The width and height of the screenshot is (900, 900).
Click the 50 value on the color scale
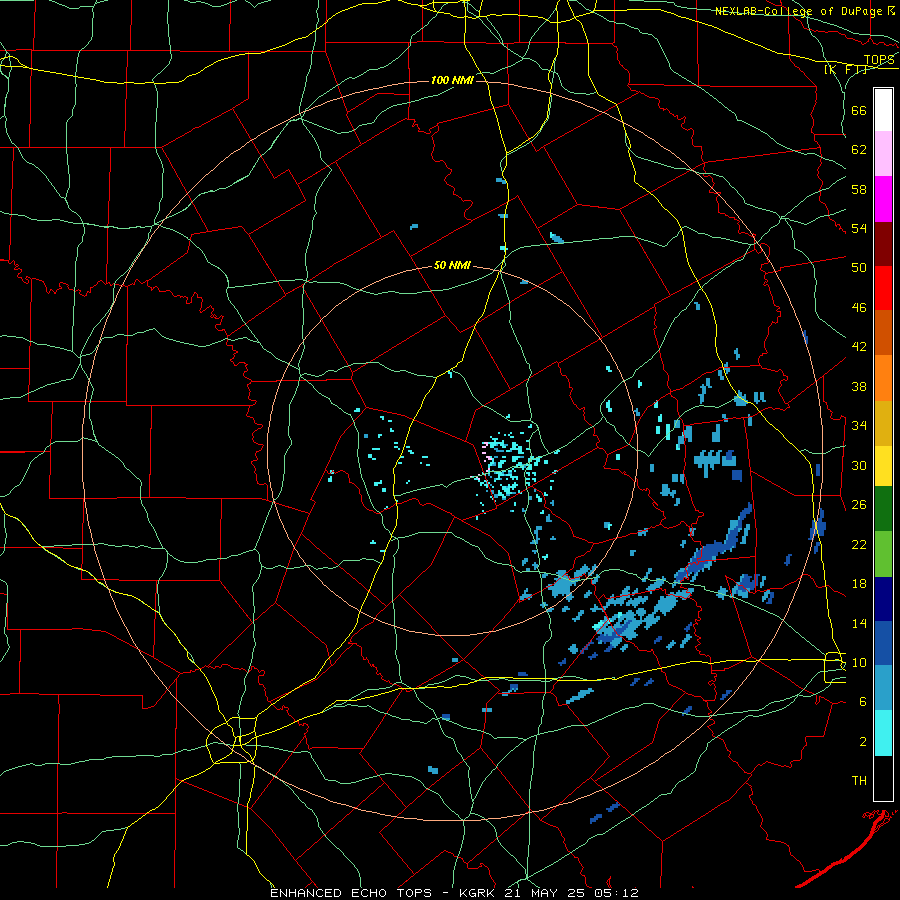(x=859, y=268)
